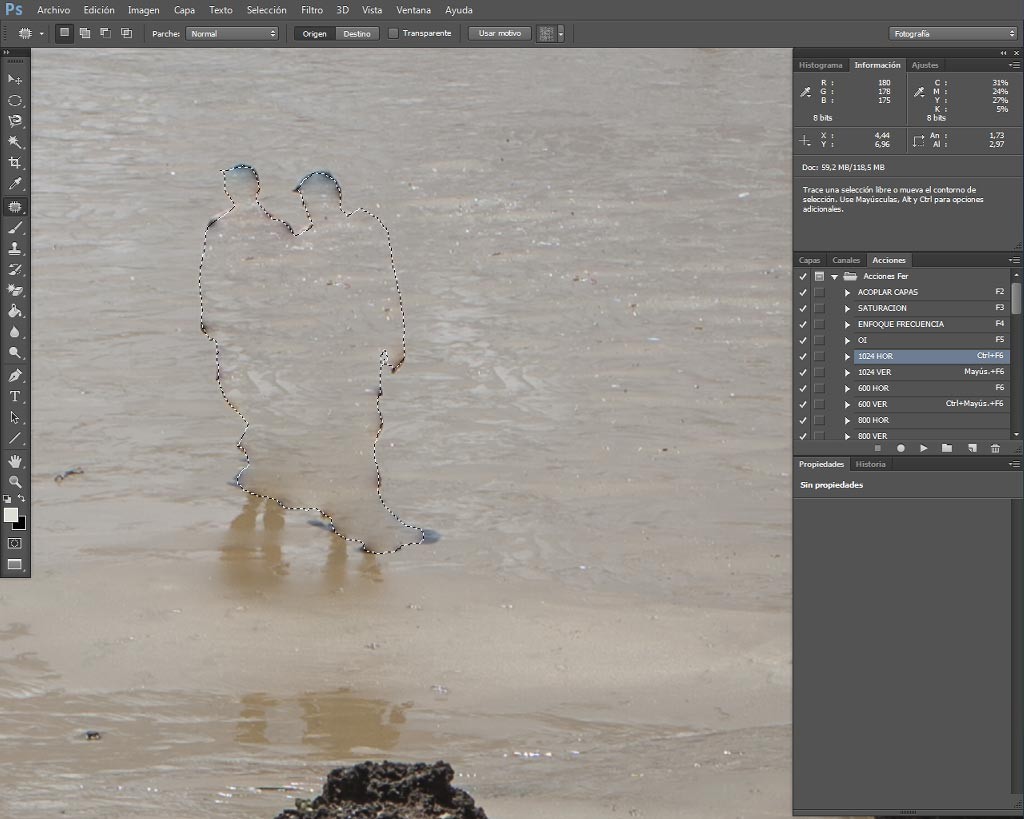This screenshot has width=1024, height=819.
Task: Select the Eyedropper tool
Action: [x=14, y=184]
